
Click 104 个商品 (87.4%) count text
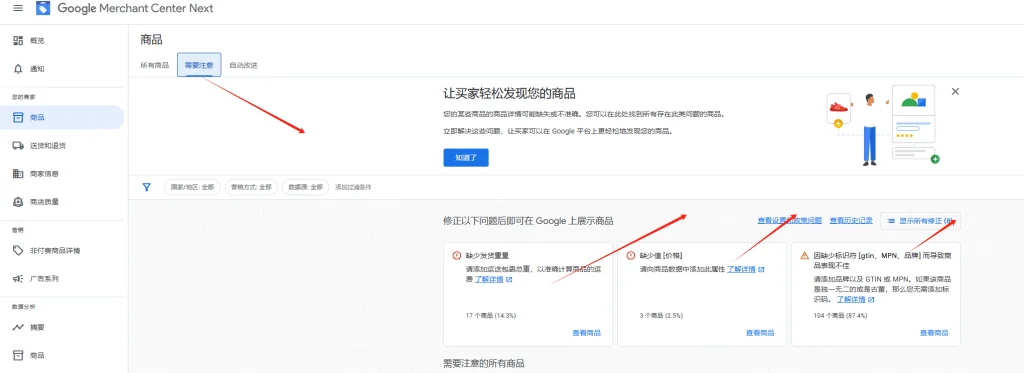coord(841,316)
